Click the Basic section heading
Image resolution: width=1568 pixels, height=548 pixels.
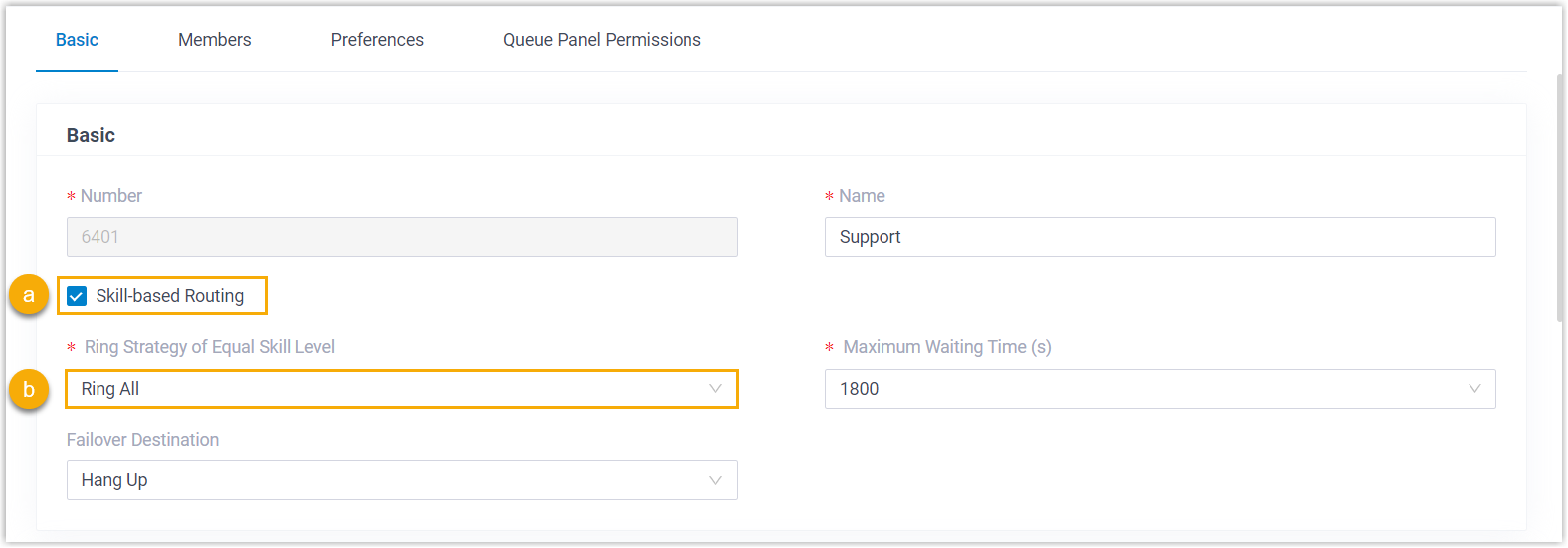(x=91, y=135)
